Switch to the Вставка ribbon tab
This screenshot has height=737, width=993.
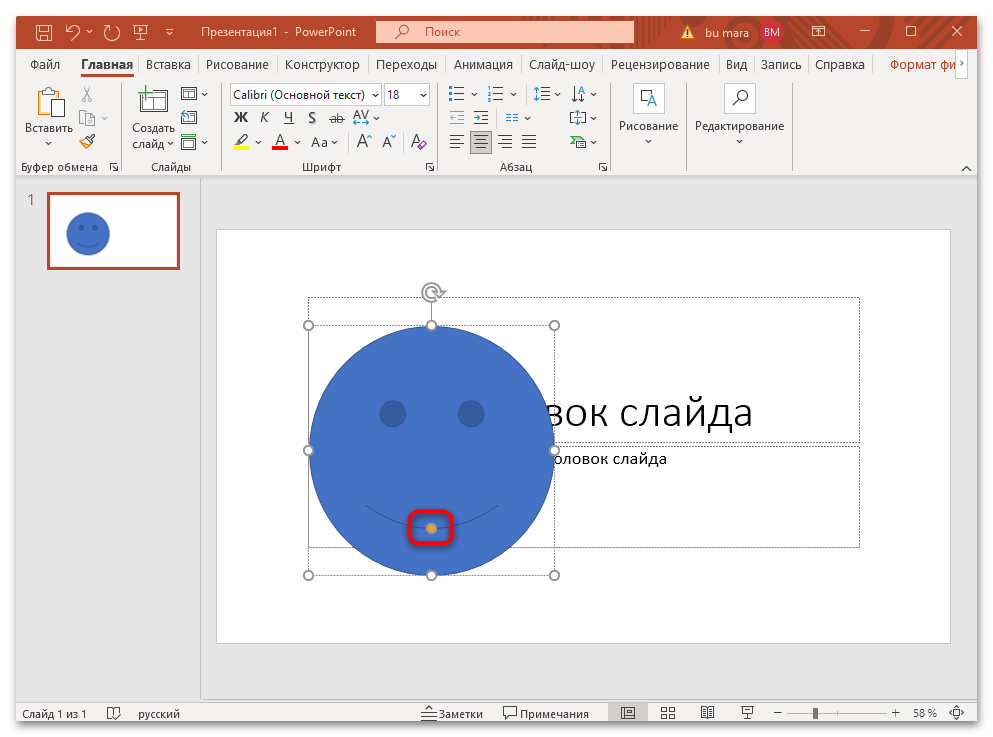click(168, 65)
